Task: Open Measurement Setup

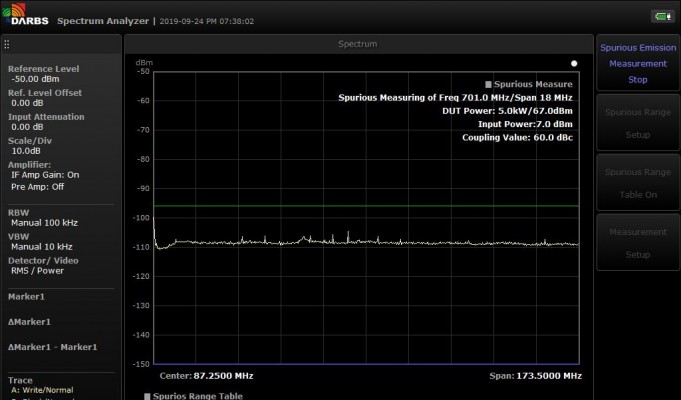Action: (638, 243)
